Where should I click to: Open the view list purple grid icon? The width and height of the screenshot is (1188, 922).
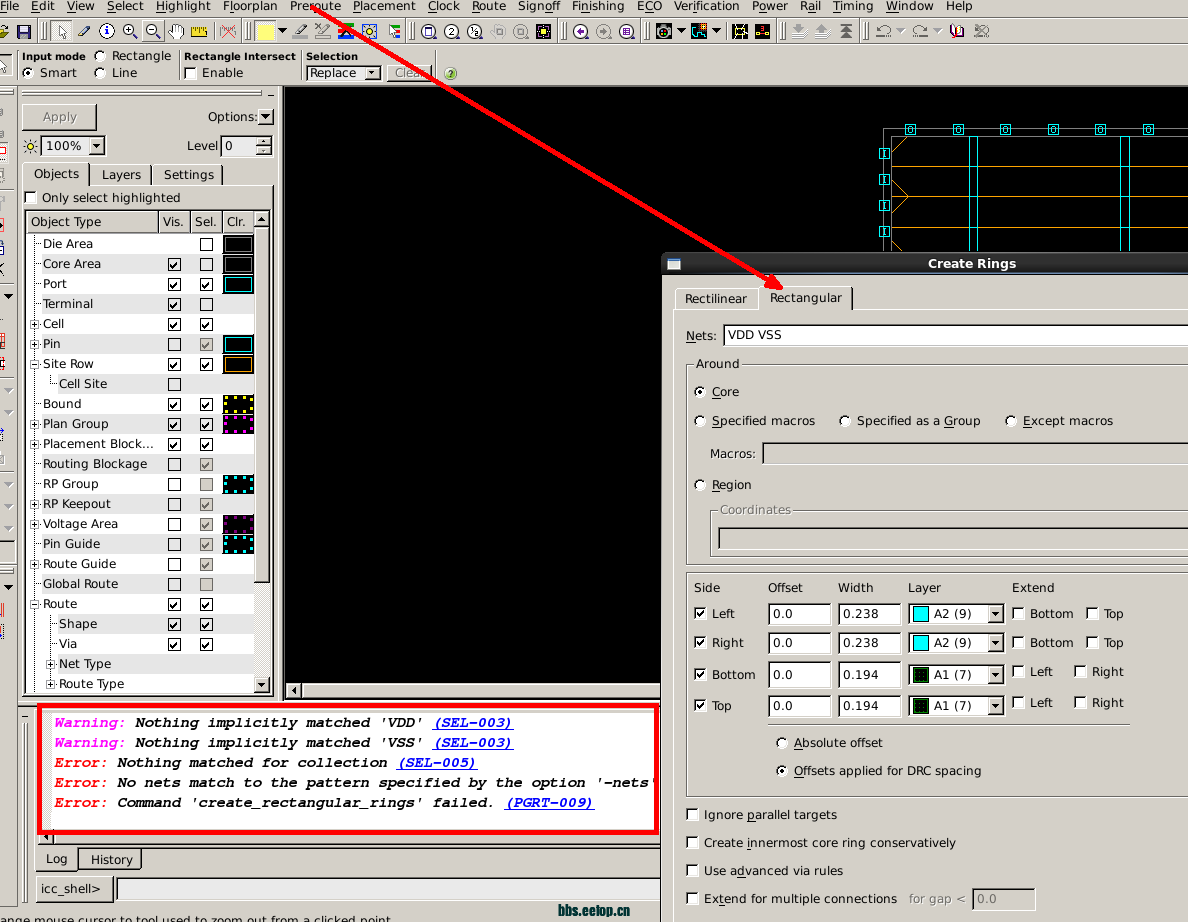click(x=627, y=31)
